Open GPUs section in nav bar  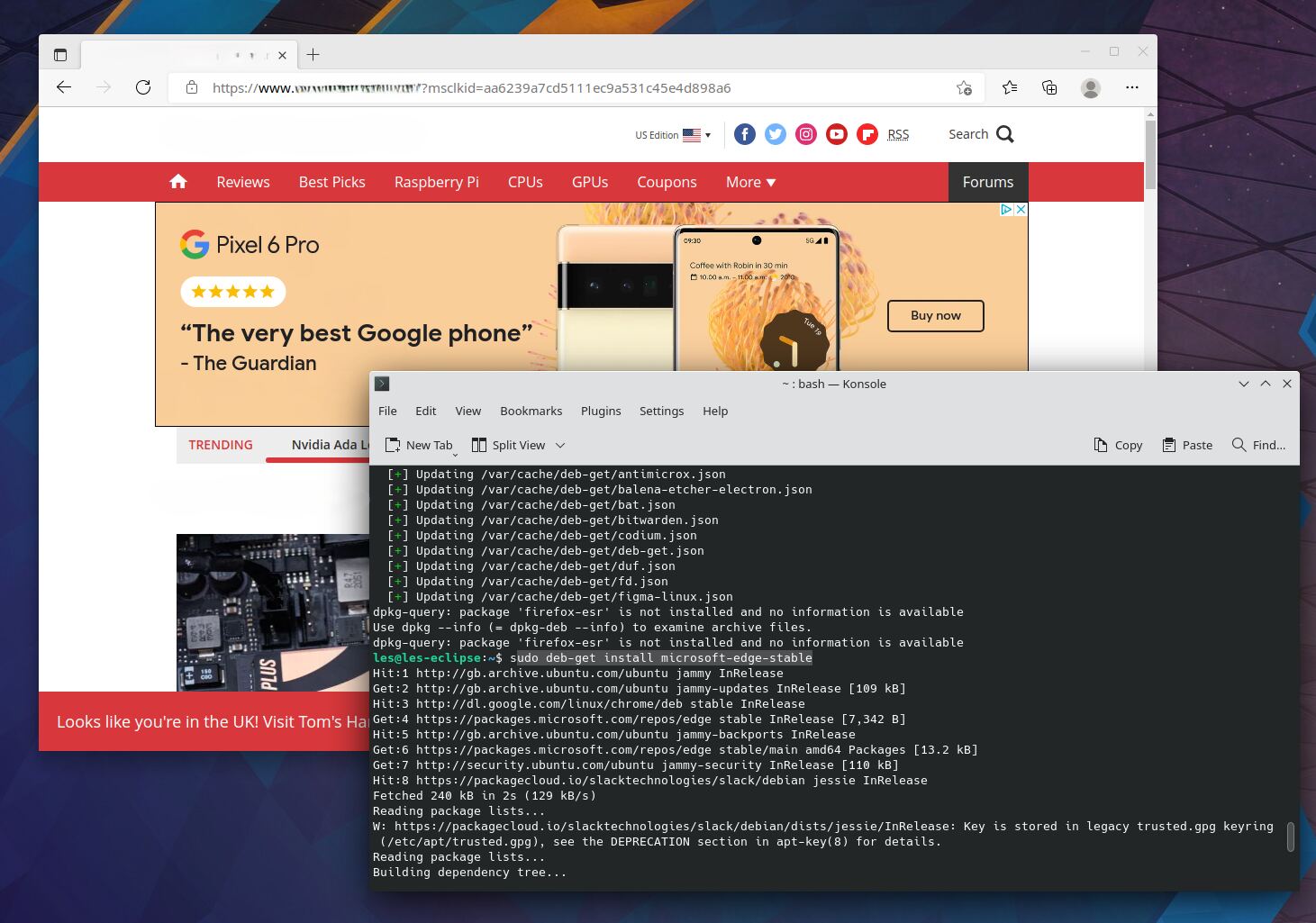[x=590, y=182]
